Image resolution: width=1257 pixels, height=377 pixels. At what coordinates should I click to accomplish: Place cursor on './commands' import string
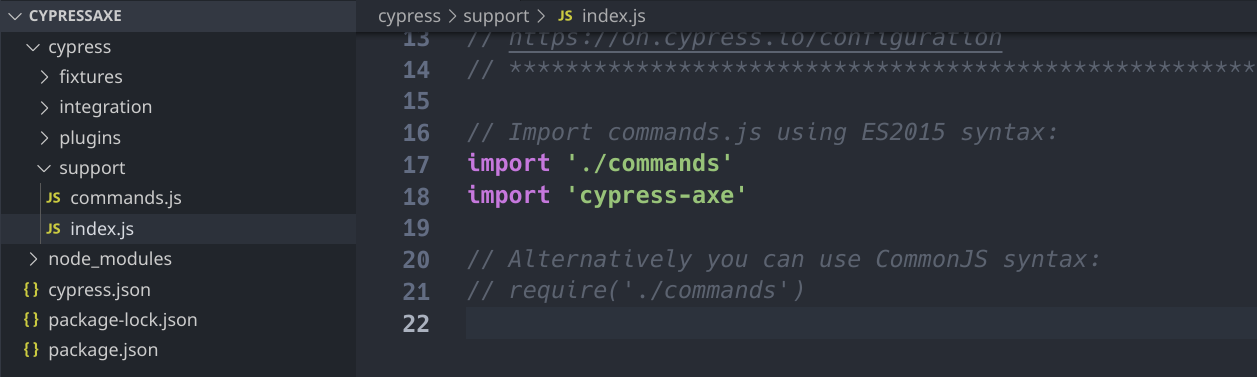[650, 163]
